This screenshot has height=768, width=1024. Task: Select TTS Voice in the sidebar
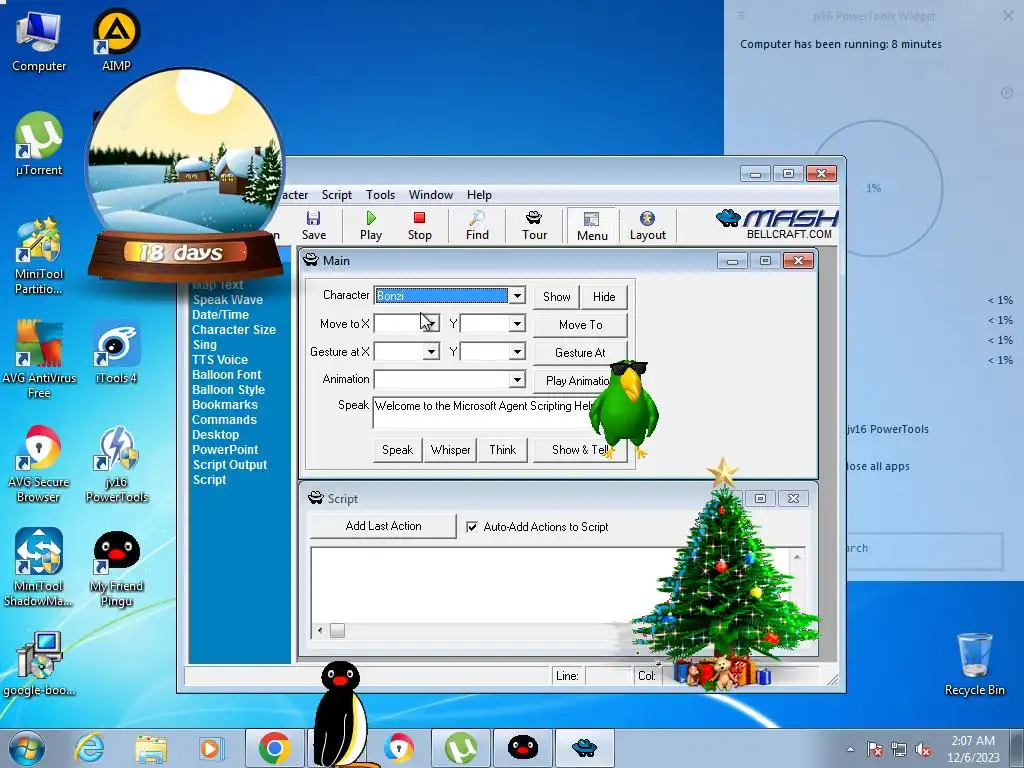(219, 360)
